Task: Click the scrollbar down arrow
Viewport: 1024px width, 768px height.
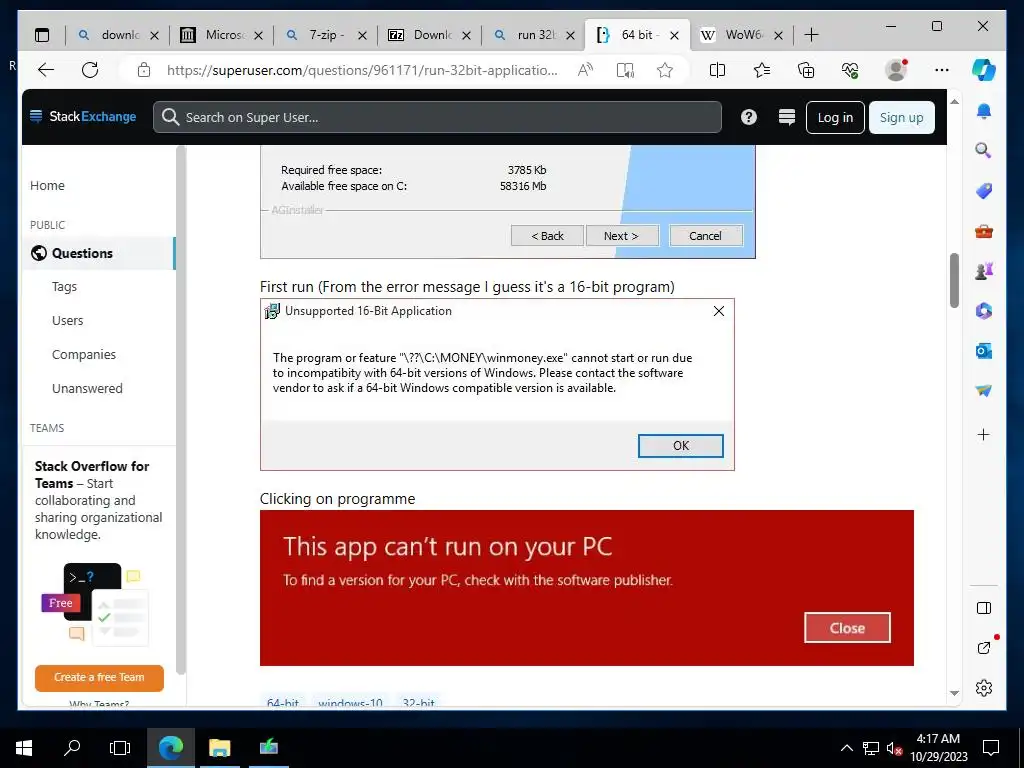Action: coord(954,694)
